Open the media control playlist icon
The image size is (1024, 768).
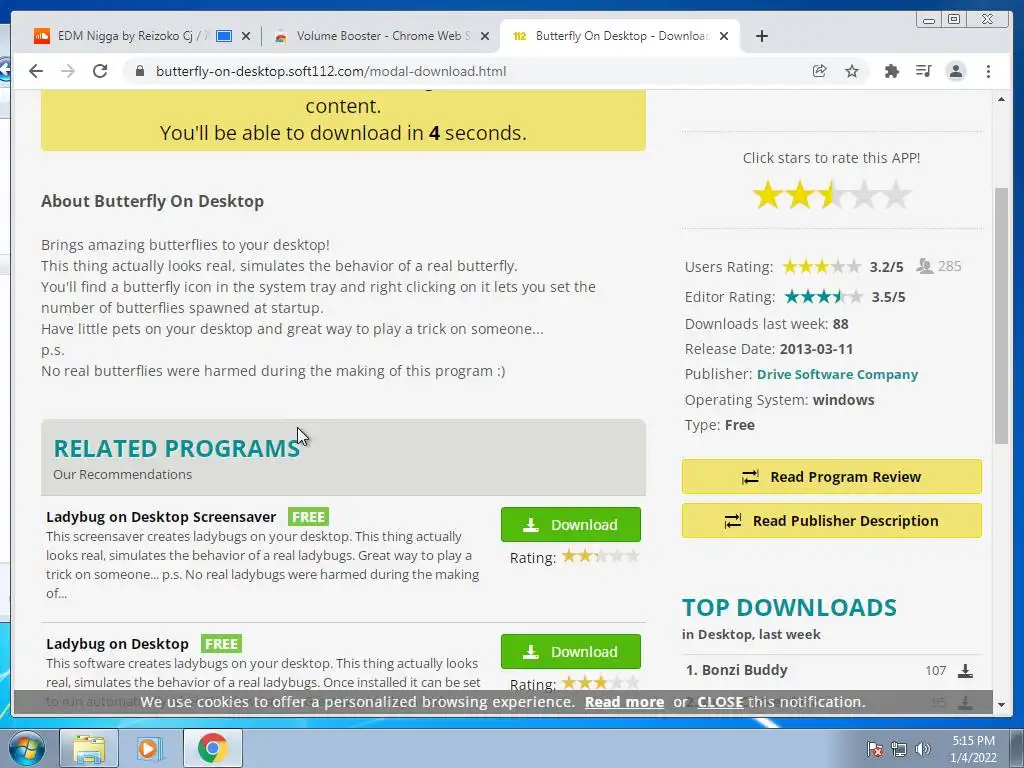pyautogui.click(x=923, y=71)
